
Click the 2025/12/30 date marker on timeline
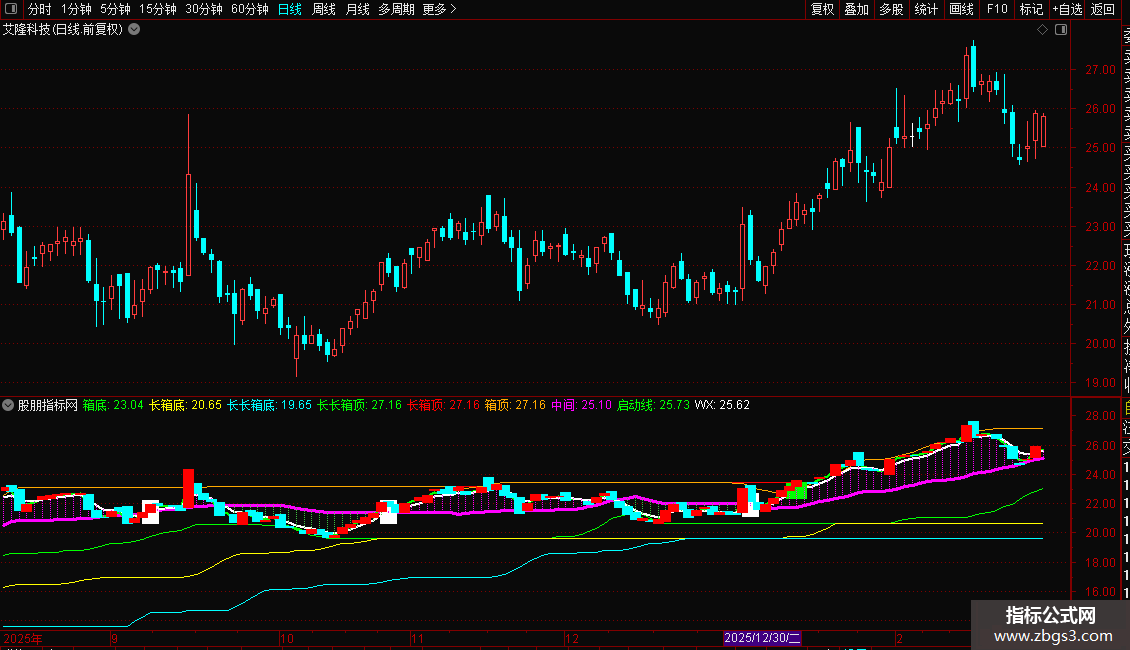(x=764, y=638)
